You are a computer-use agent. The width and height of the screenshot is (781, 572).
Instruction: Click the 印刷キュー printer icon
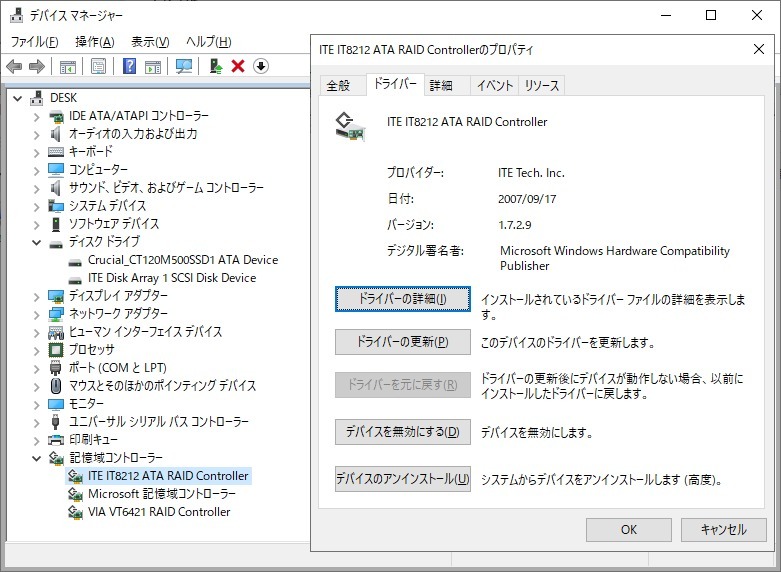[x=56, y=439]
